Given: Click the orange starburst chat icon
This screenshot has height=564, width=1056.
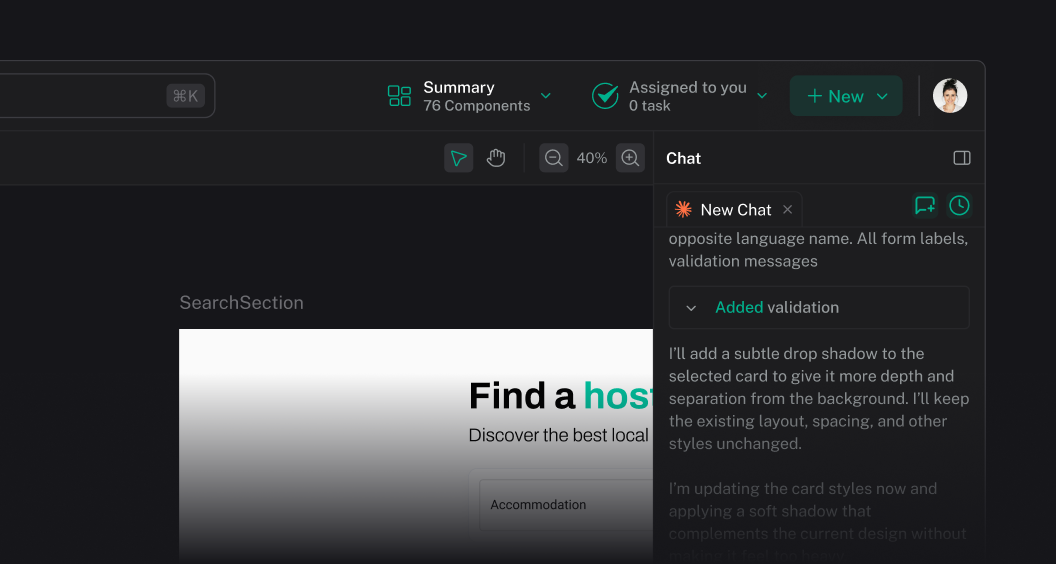Looking at the screenshot, I should pos(684,210).
